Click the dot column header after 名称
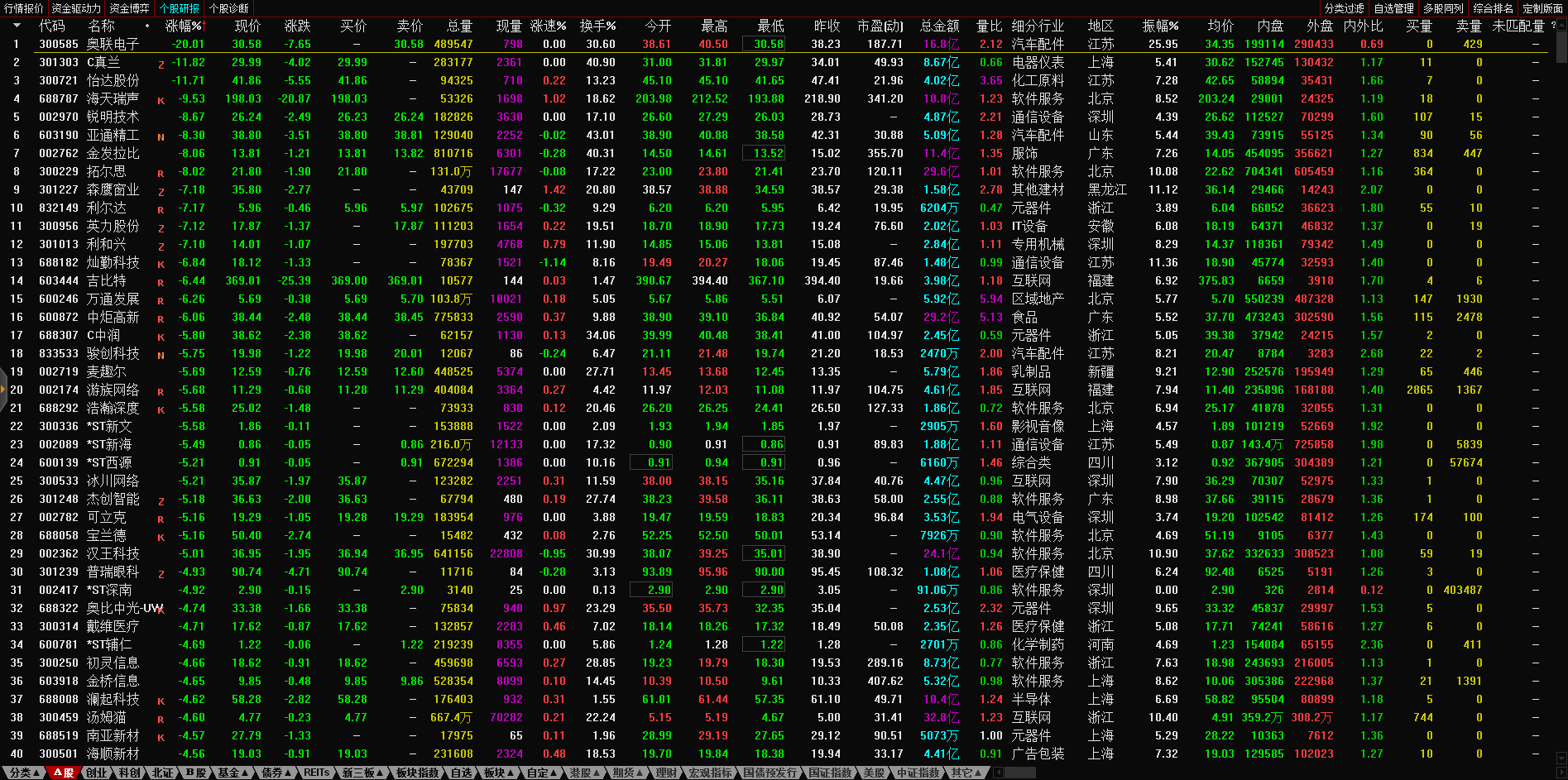Image resolution: width=1568 pixels, height=780 pixels. (x=147, y=26)
